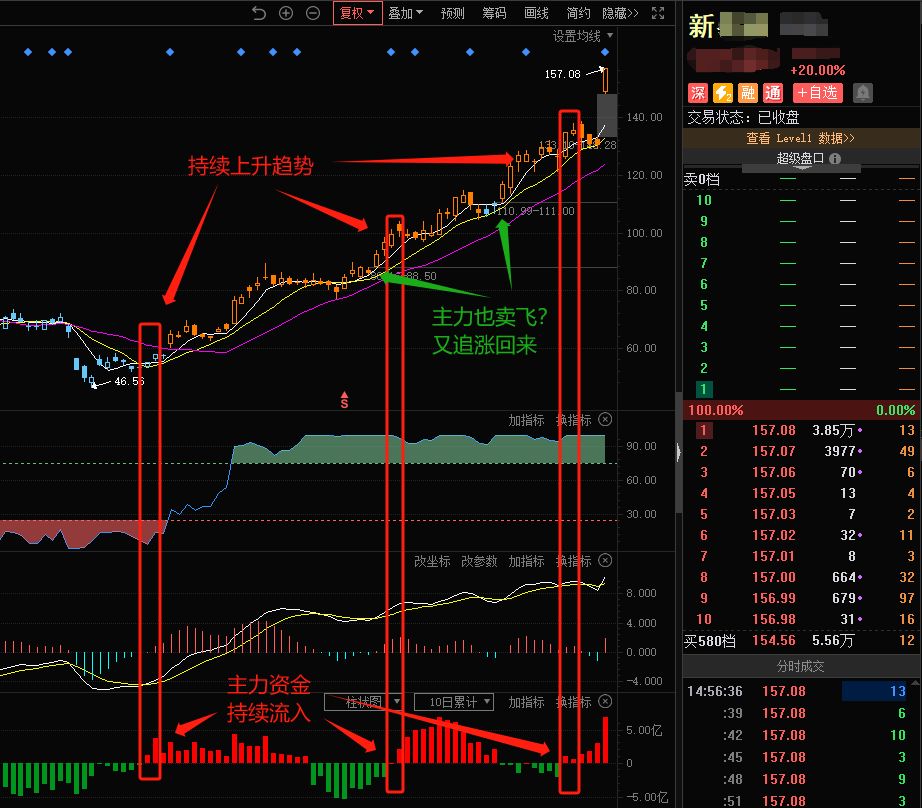Toggle full-screen chart with expand arrows icon
This screenshot has height=808, width=922.
pyautogui.click(x=658, y=13)
